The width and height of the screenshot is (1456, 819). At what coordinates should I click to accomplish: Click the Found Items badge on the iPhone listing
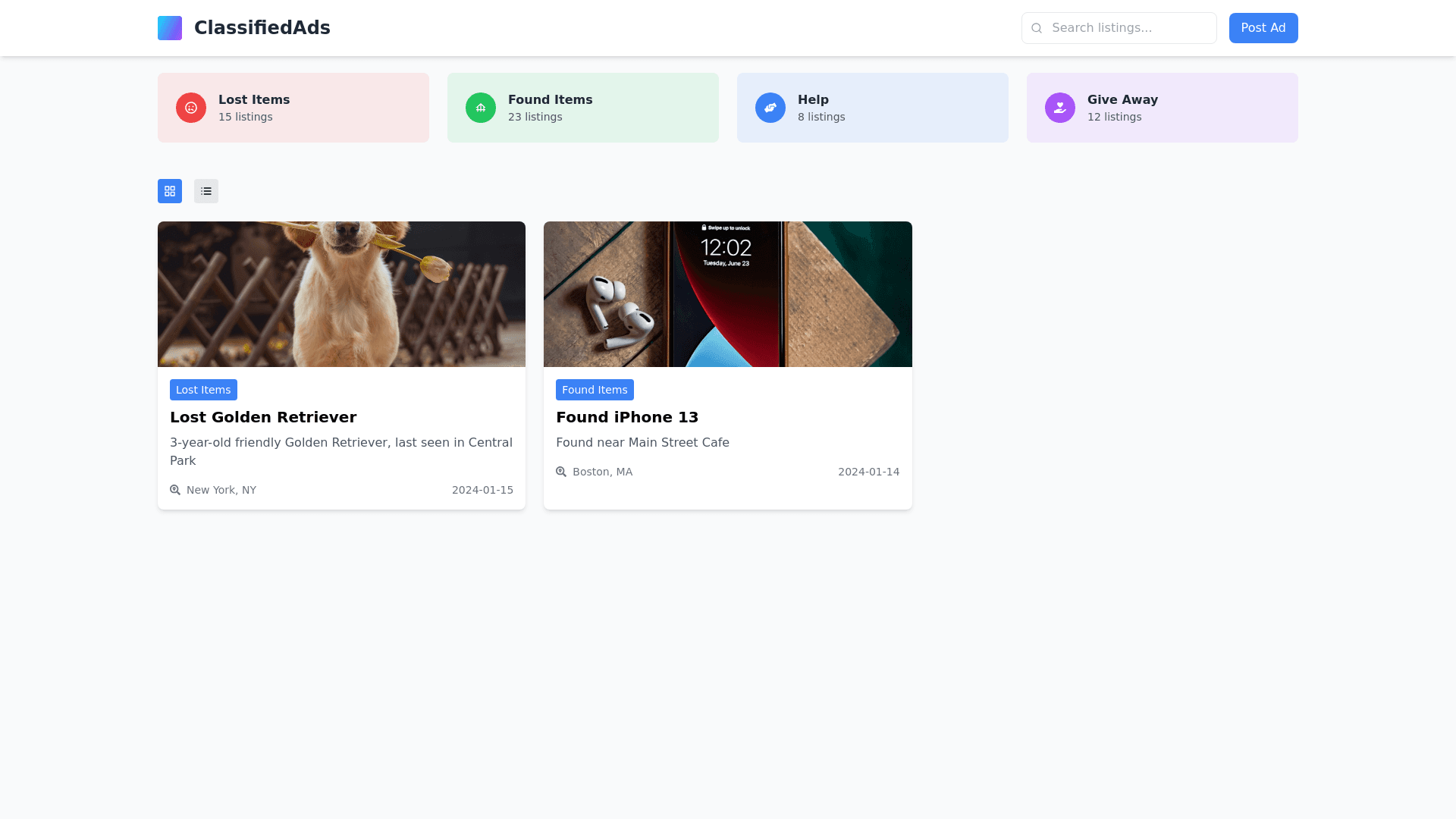click(595, 389)
